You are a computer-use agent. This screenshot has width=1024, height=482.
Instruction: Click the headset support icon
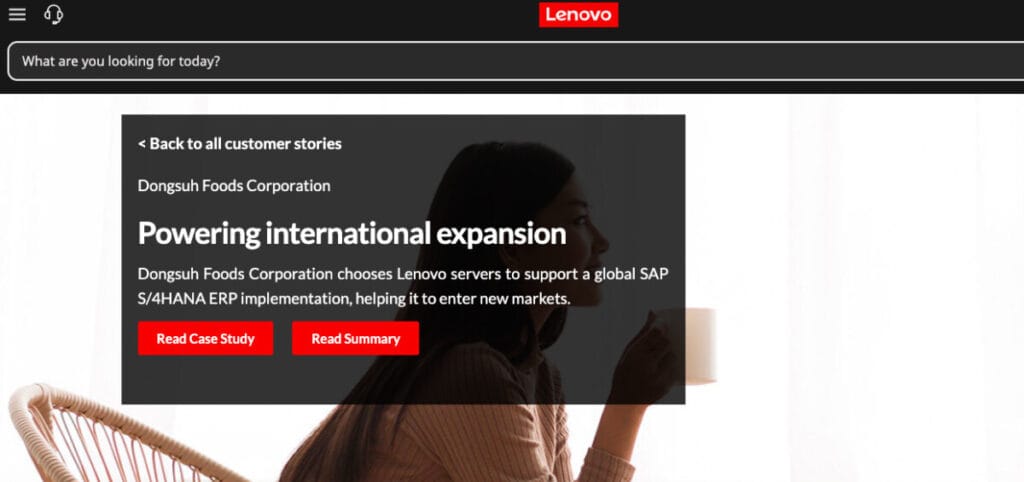click(x=54, y=14)
